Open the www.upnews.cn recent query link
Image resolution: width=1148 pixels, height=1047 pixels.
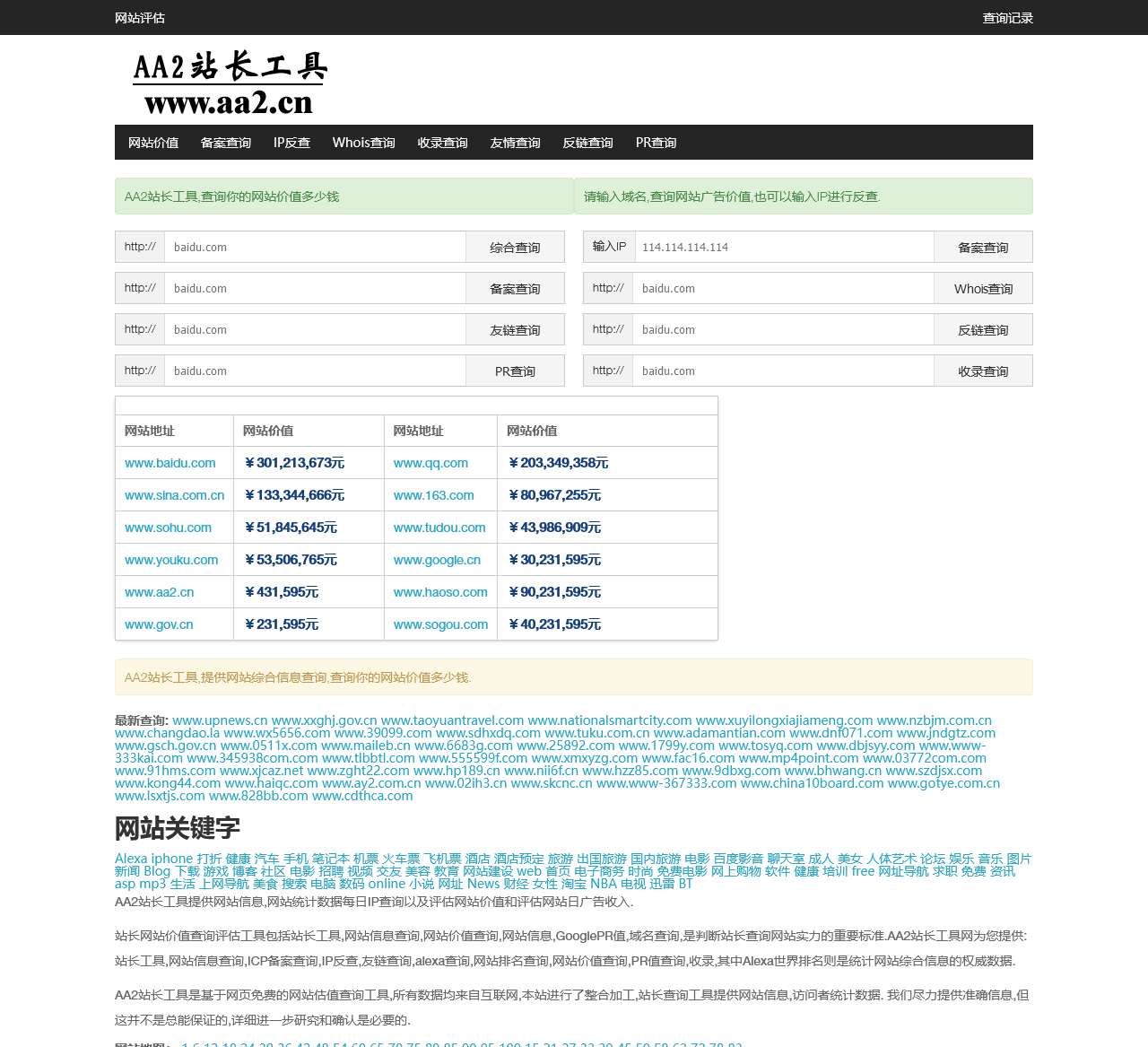click(x=220, y=720)
